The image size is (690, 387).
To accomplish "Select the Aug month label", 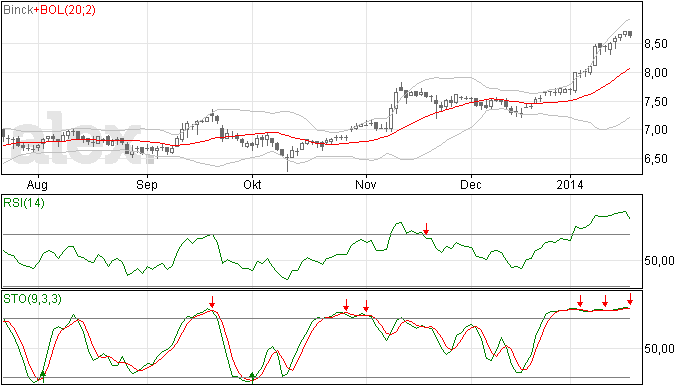I will click(37, 185).
